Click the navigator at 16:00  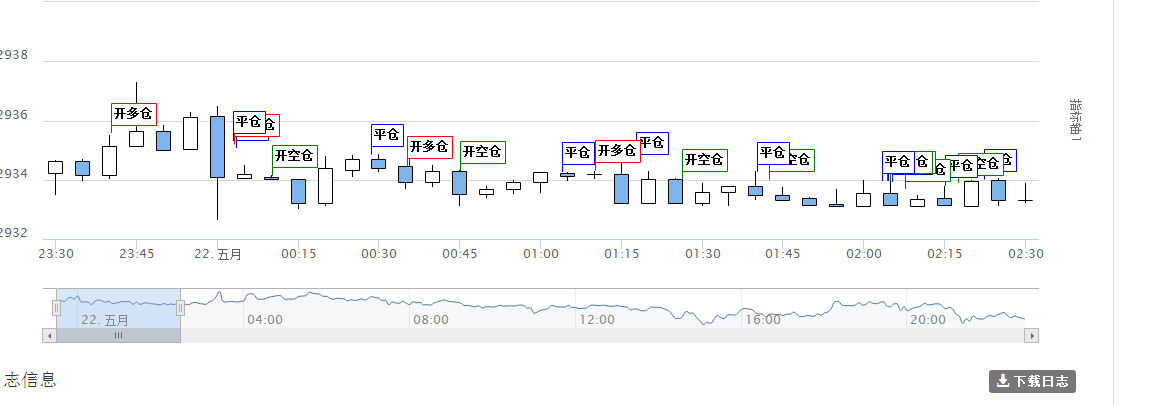762,320
